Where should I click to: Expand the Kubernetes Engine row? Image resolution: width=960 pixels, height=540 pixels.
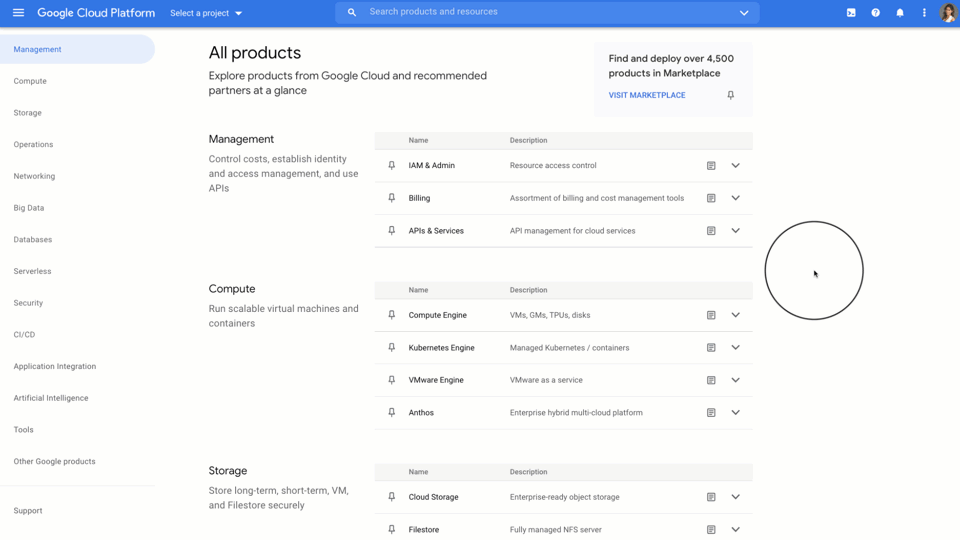click(x=735, y=347)
